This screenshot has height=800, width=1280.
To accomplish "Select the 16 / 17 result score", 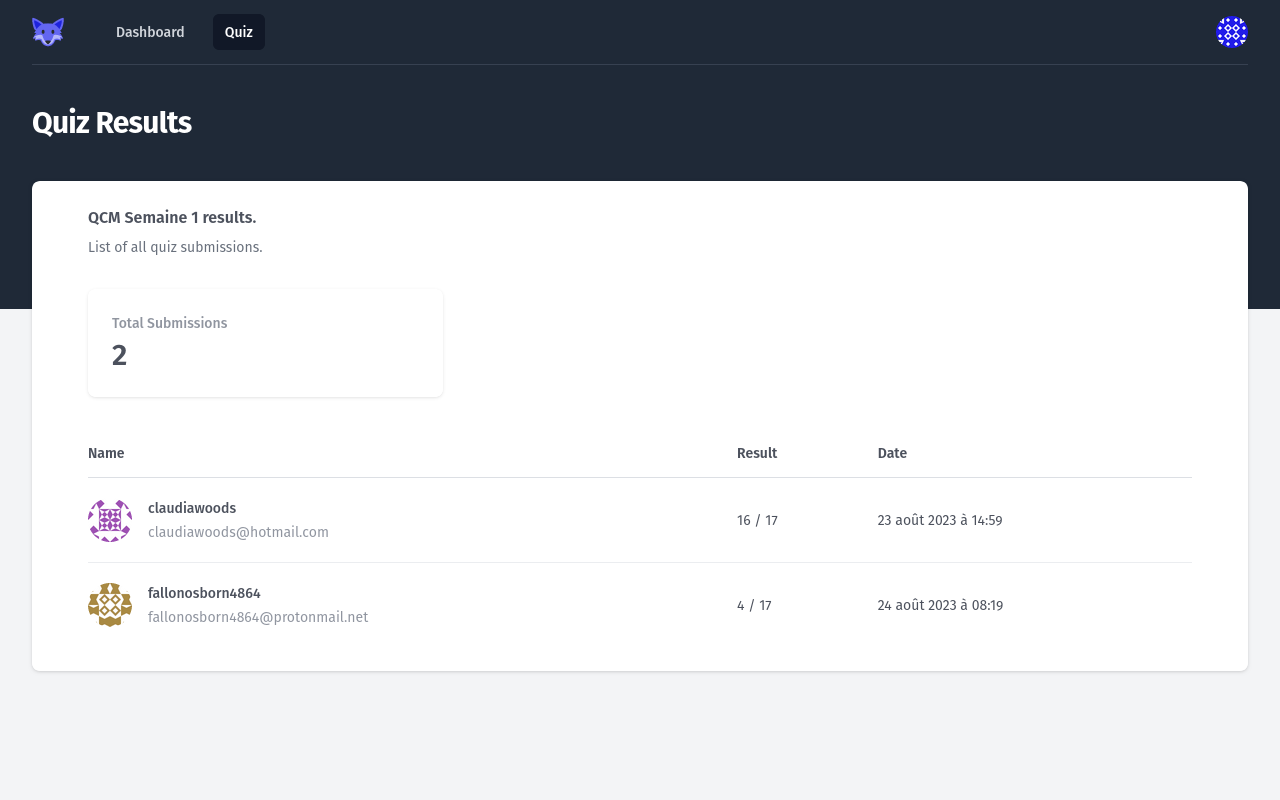I will pos(757,520).
